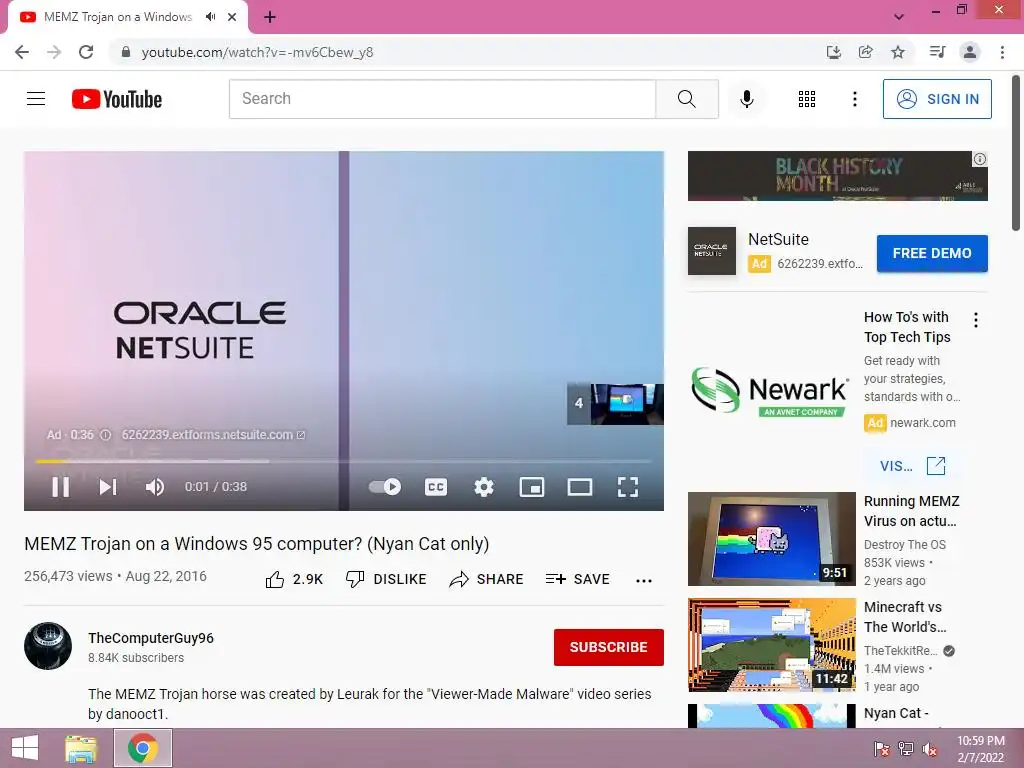Open the Newark ad logo image
This screenshot has height=768, width=1024.
point(771,391)
